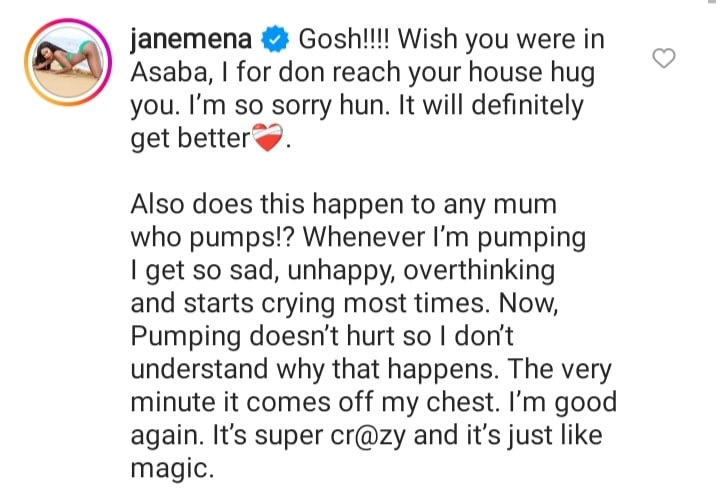The width and height of the screenshot is (720, 490).
Task: Click the words 'sad, unhappy, overthinking'
Action: click(x=387, y=272)
